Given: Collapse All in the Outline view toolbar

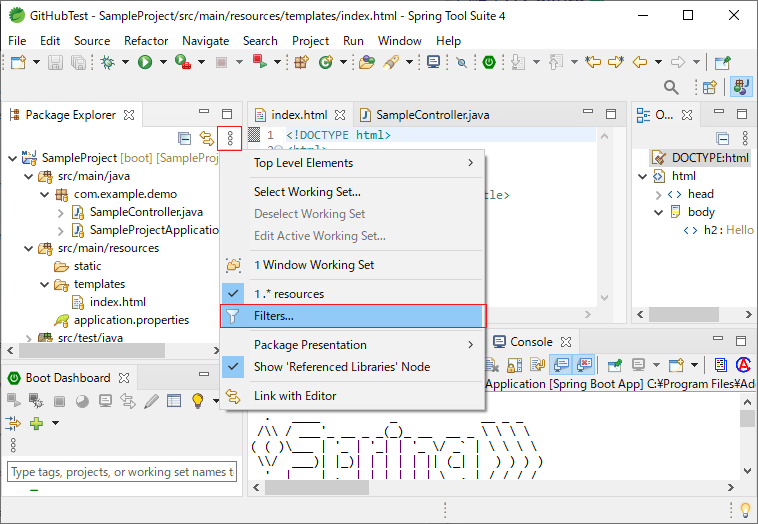Looking at the screenshot, I should tap(723, 139).
